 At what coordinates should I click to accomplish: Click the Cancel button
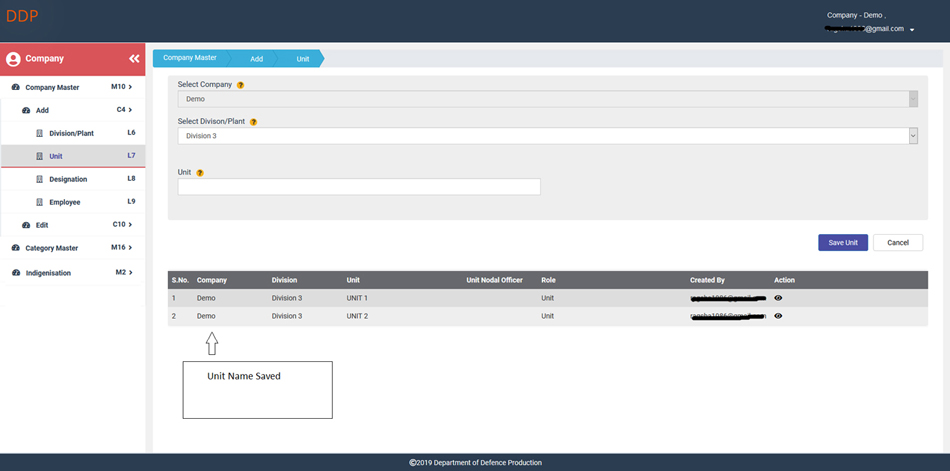coord(897,242)
